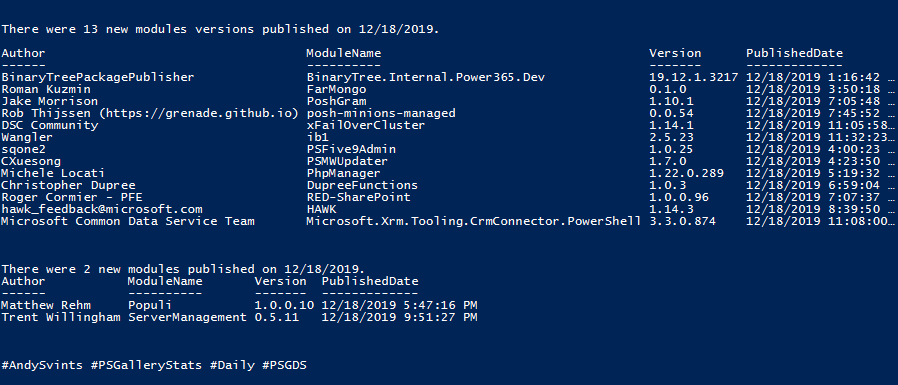Screen dimensions: 898x385
Task: Click the Author column header in top table
Action: (23, 53)
